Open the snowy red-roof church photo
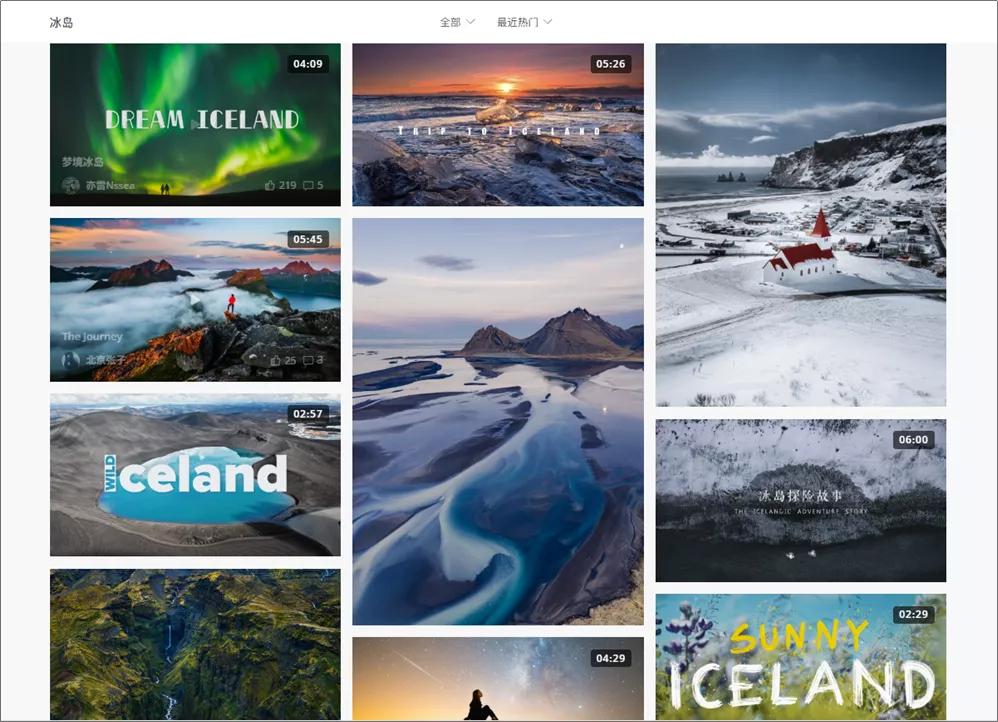Image resolution: width=998 pixels, height=722 pixels. 801,225
